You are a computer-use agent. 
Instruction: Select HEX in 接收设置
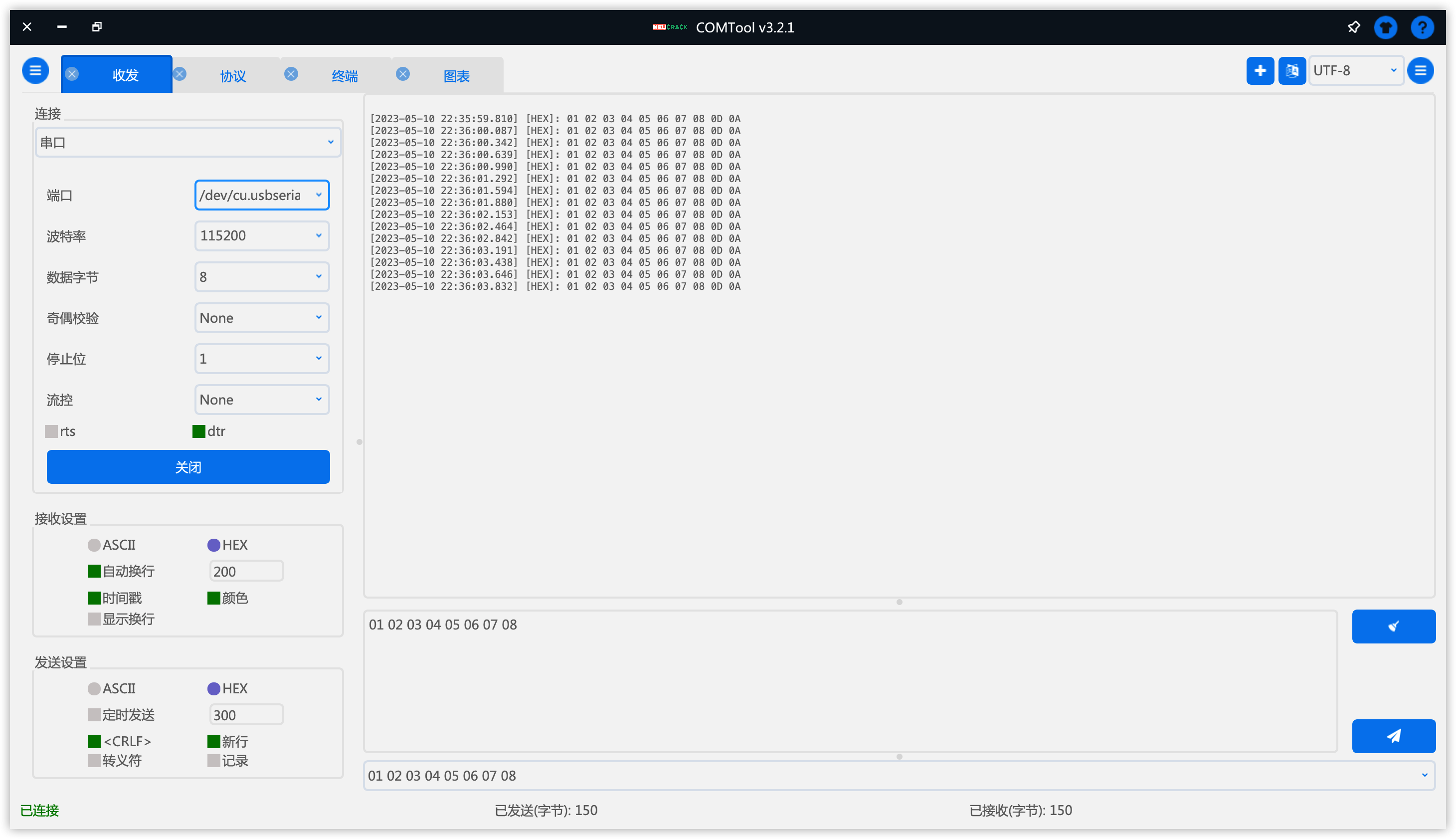227,545
